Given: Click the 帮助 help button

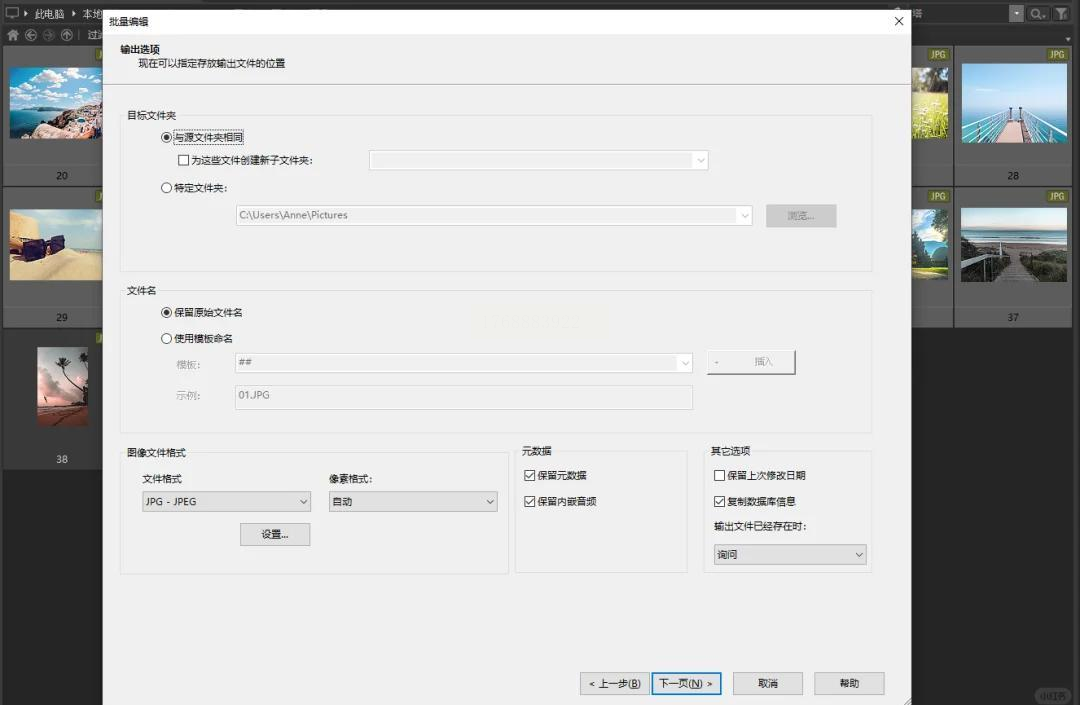Looking at the screenshot, I should [x=849, y=684].
